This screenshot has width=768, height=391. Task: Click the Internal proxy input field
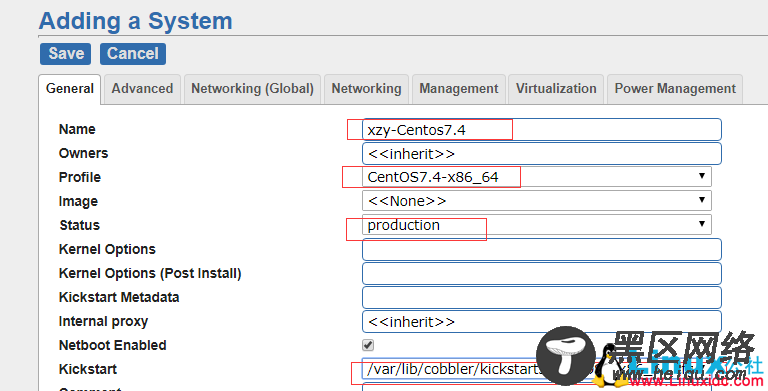click(x=542, y=321)
